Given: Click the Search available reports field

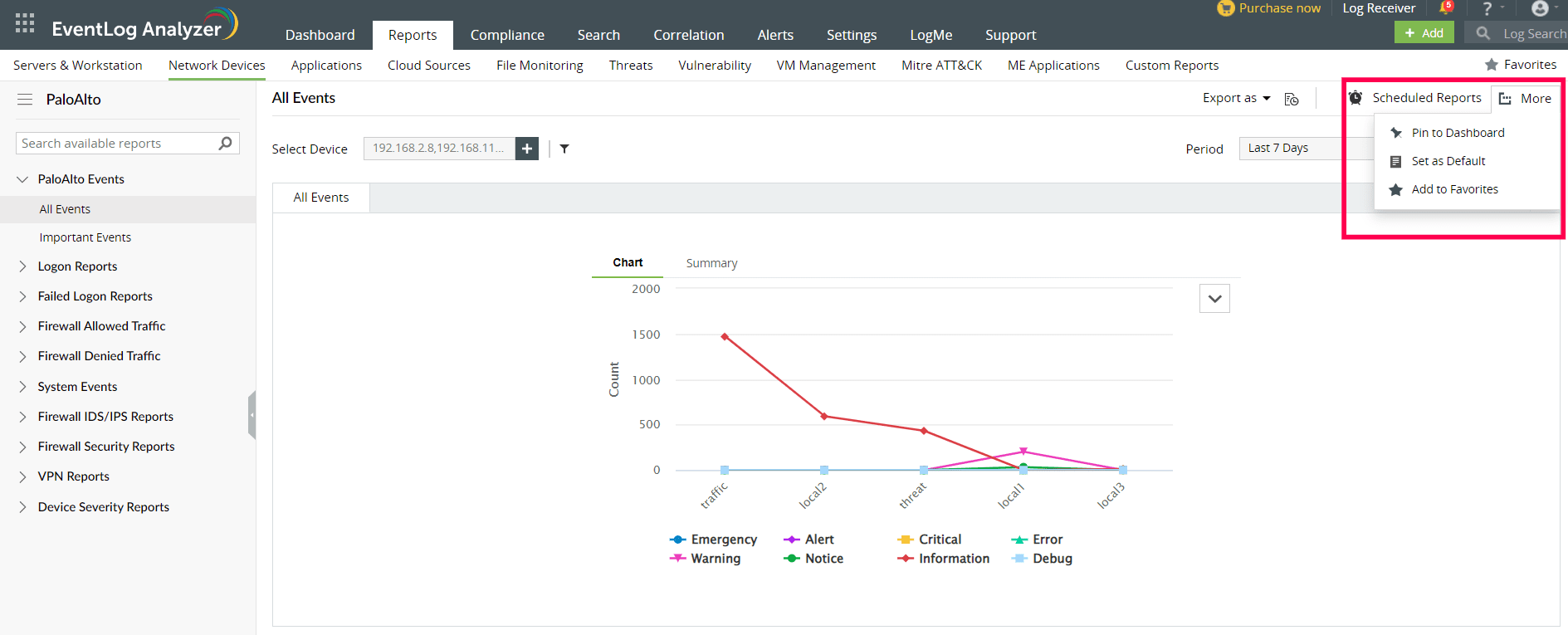Looking at the screenshot, I should tap(116, 144).
